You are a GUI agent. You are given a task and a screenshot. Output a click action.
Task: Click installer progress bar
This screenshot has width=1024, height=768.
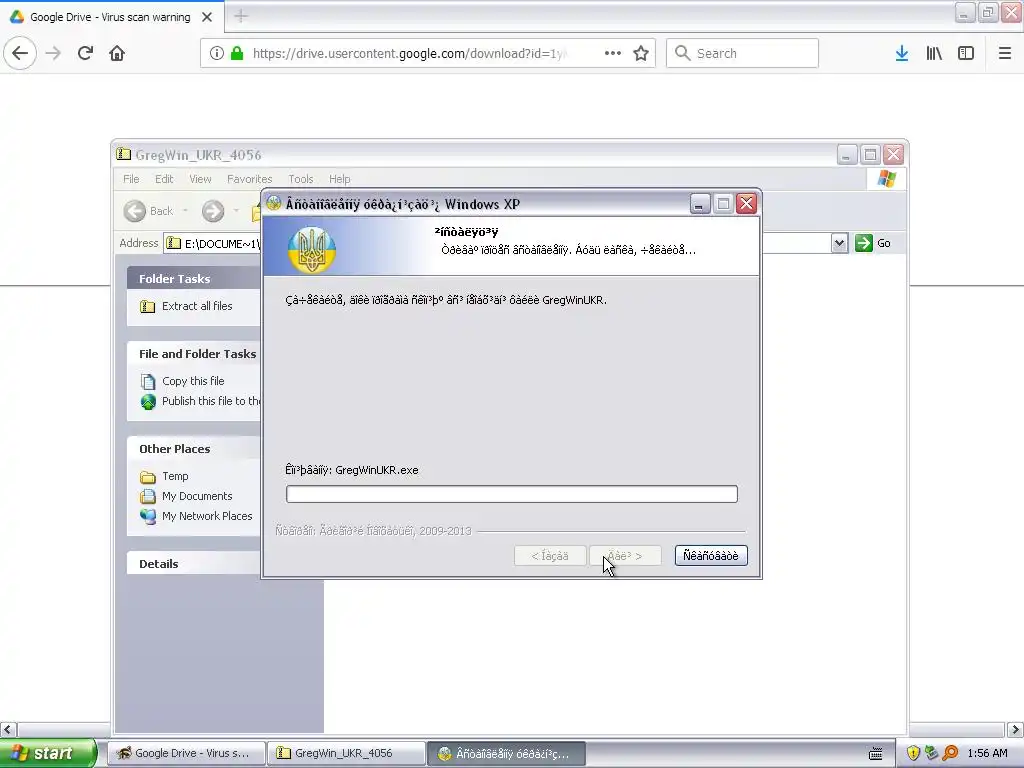[511, 494]
